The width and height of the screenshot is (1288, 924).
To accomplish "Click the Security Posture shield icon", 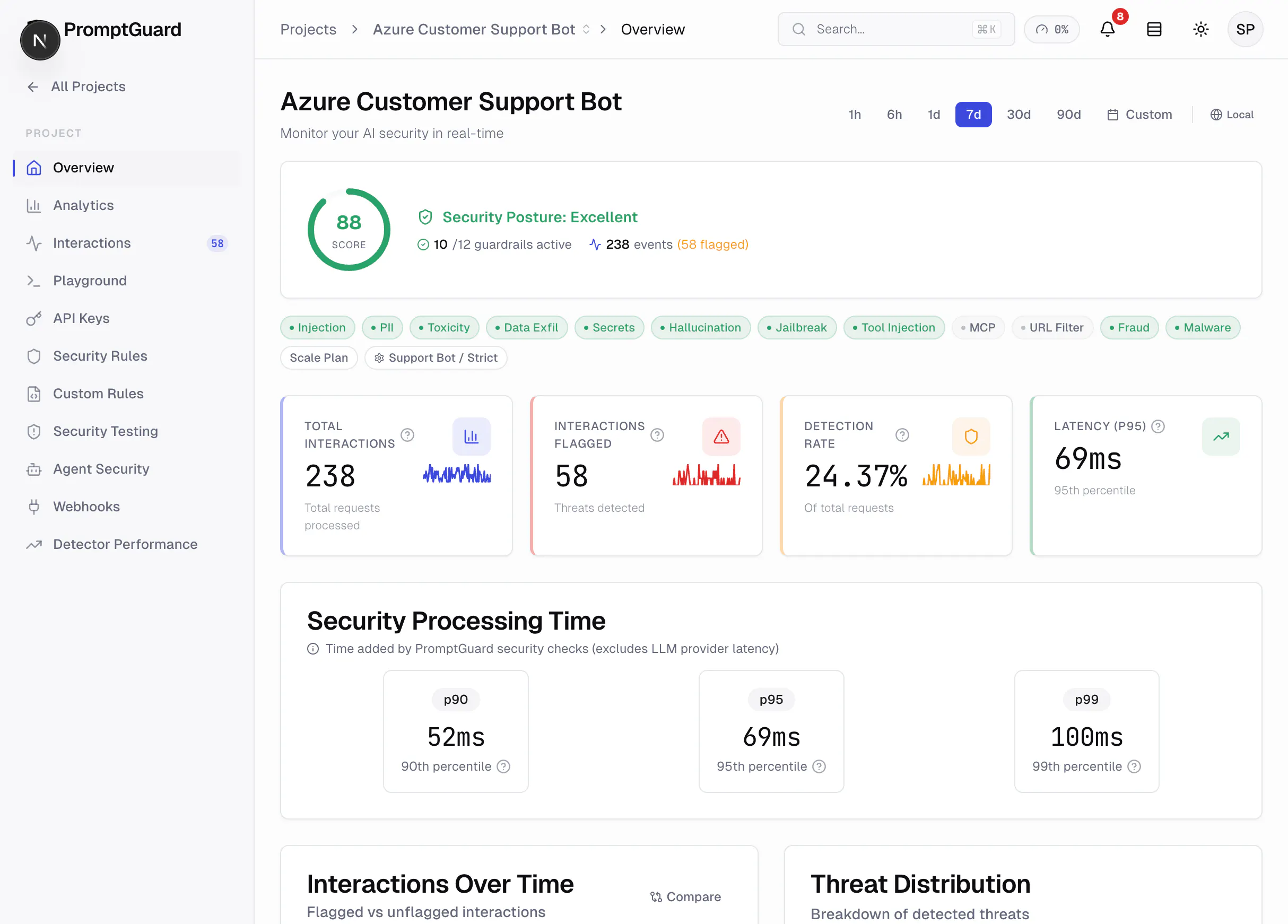I will (x=425, y=217).
